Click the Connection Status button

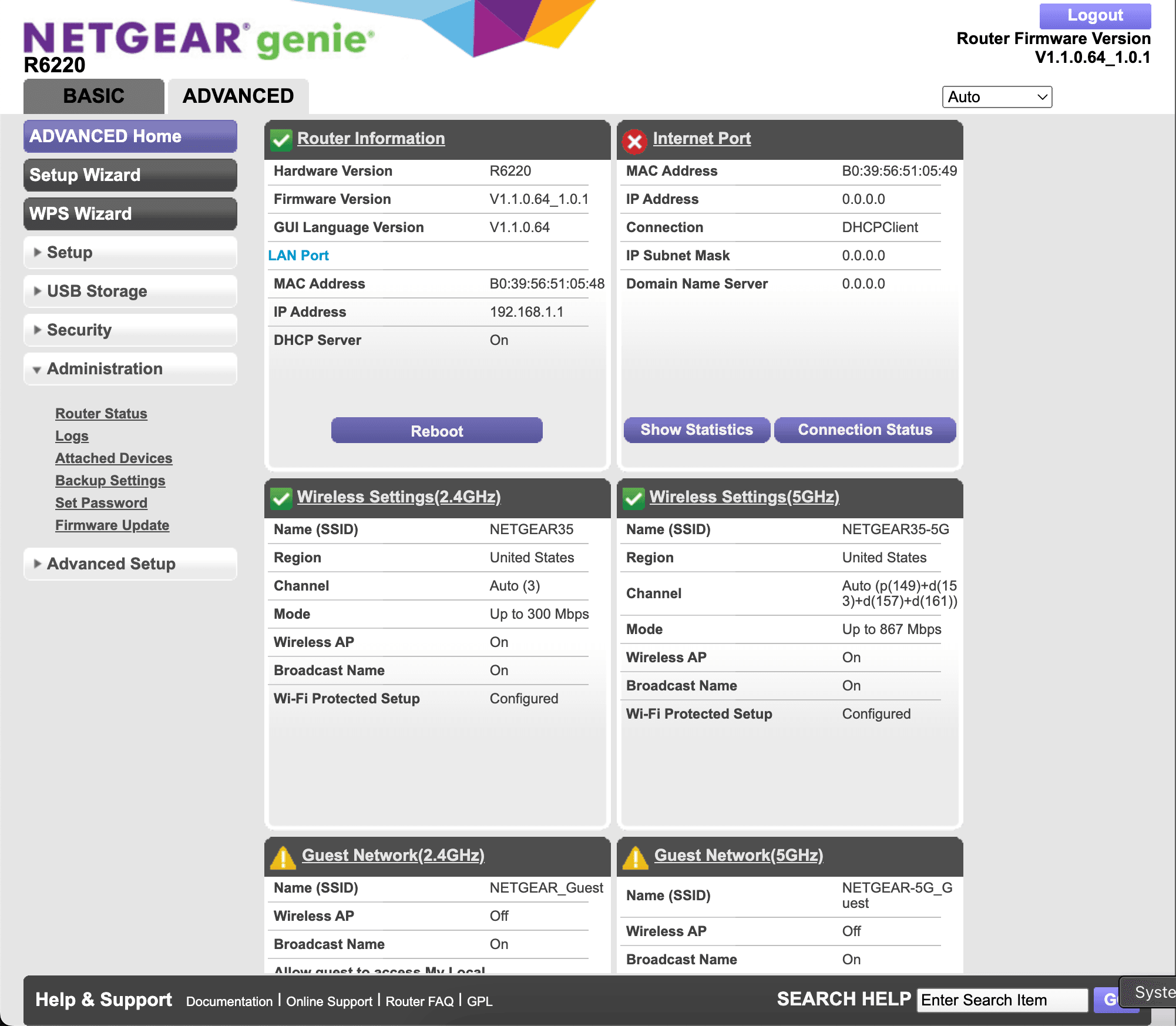click(865, 430)
